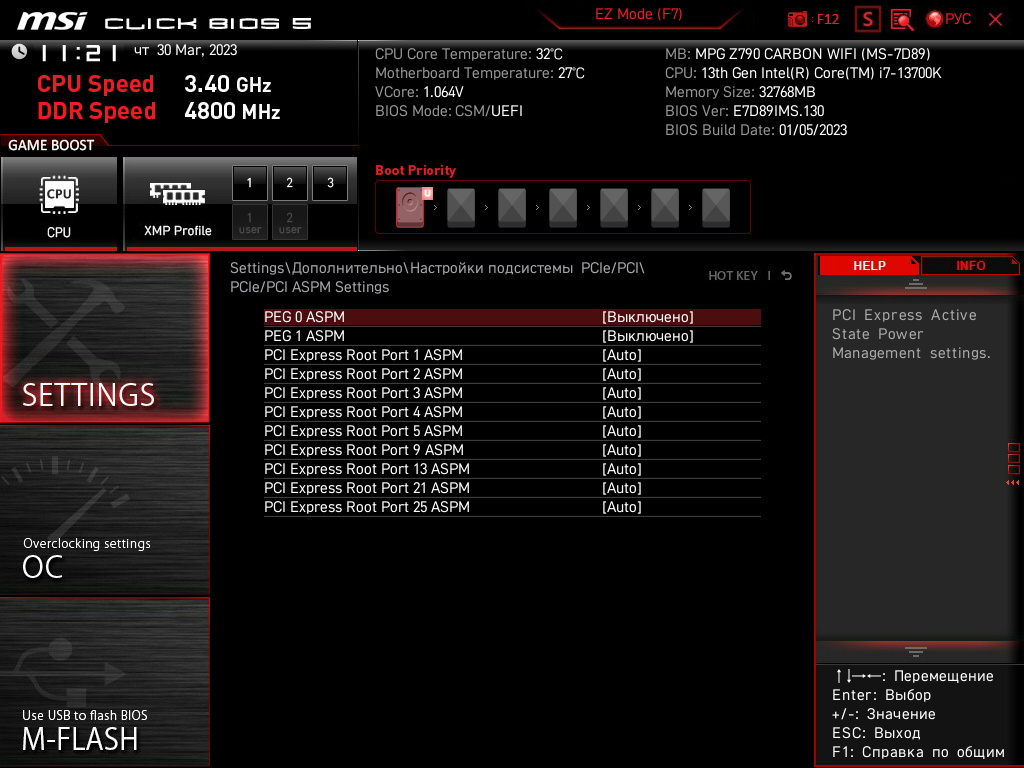Click the Boot Priority heading

(415, 170)
